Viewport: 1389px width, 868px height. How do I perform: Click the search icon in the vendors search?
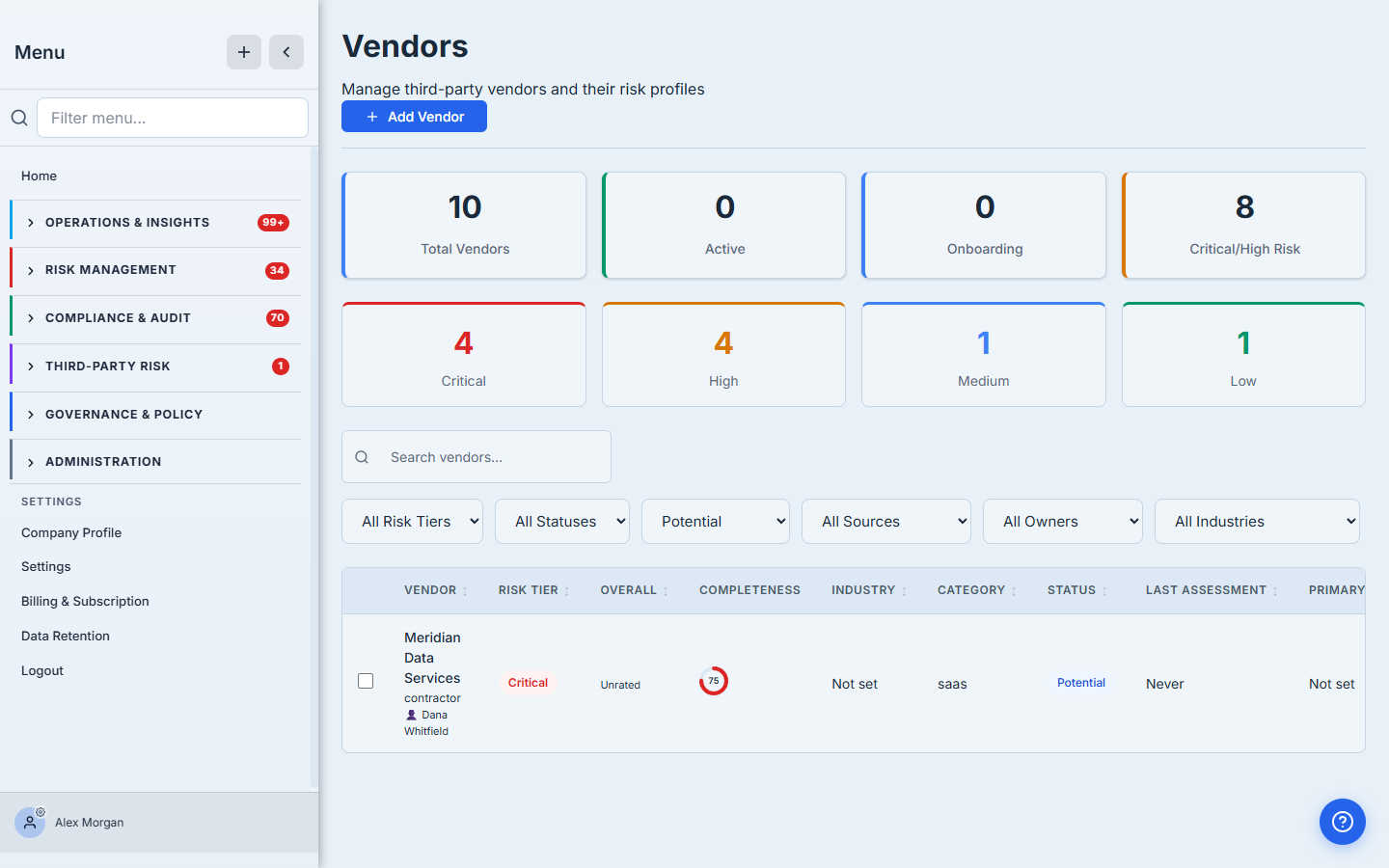point(362,457)
